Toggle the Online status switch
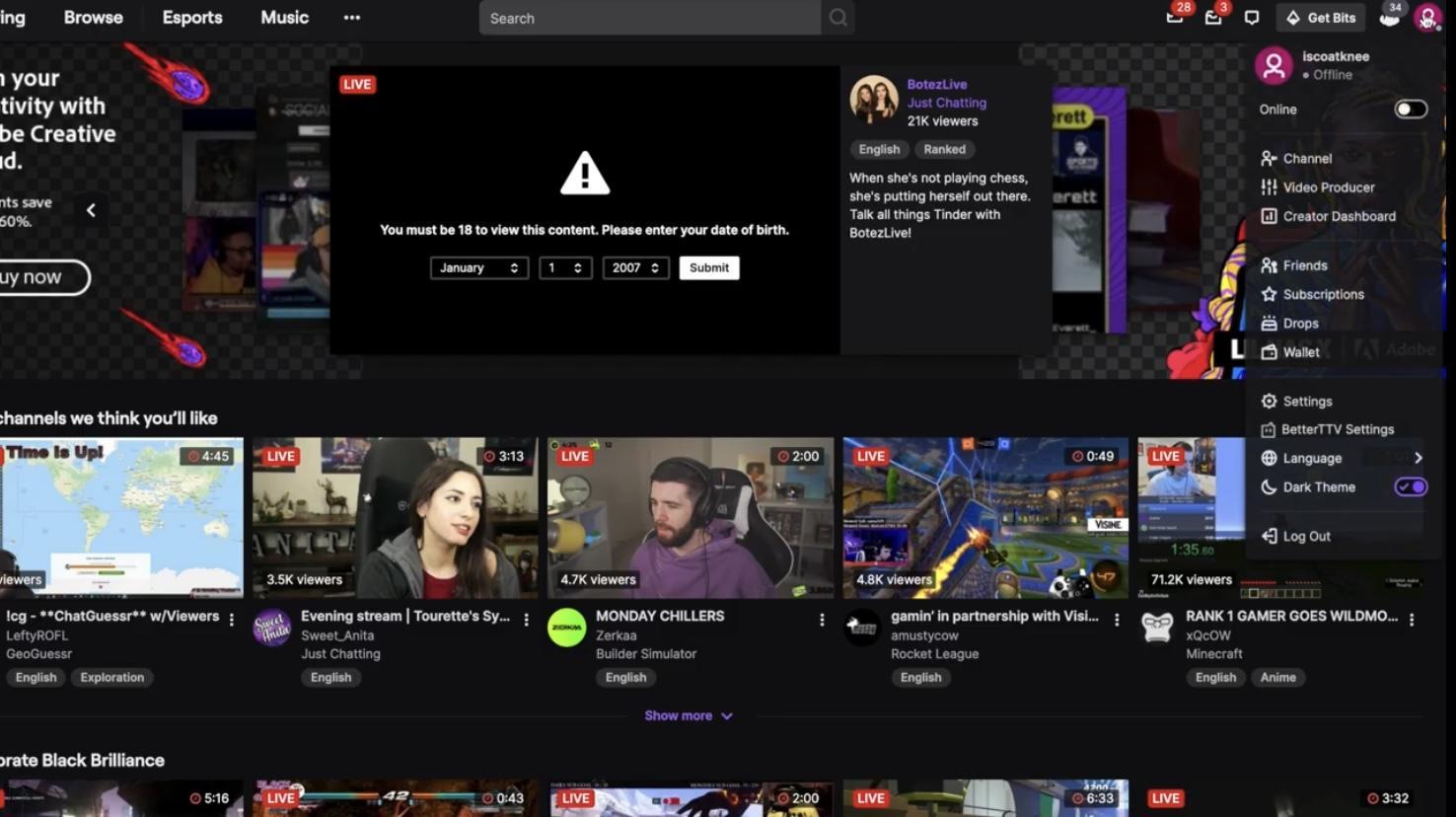Viewport: 1456px width, 817px height. (x=1411, y=110)
